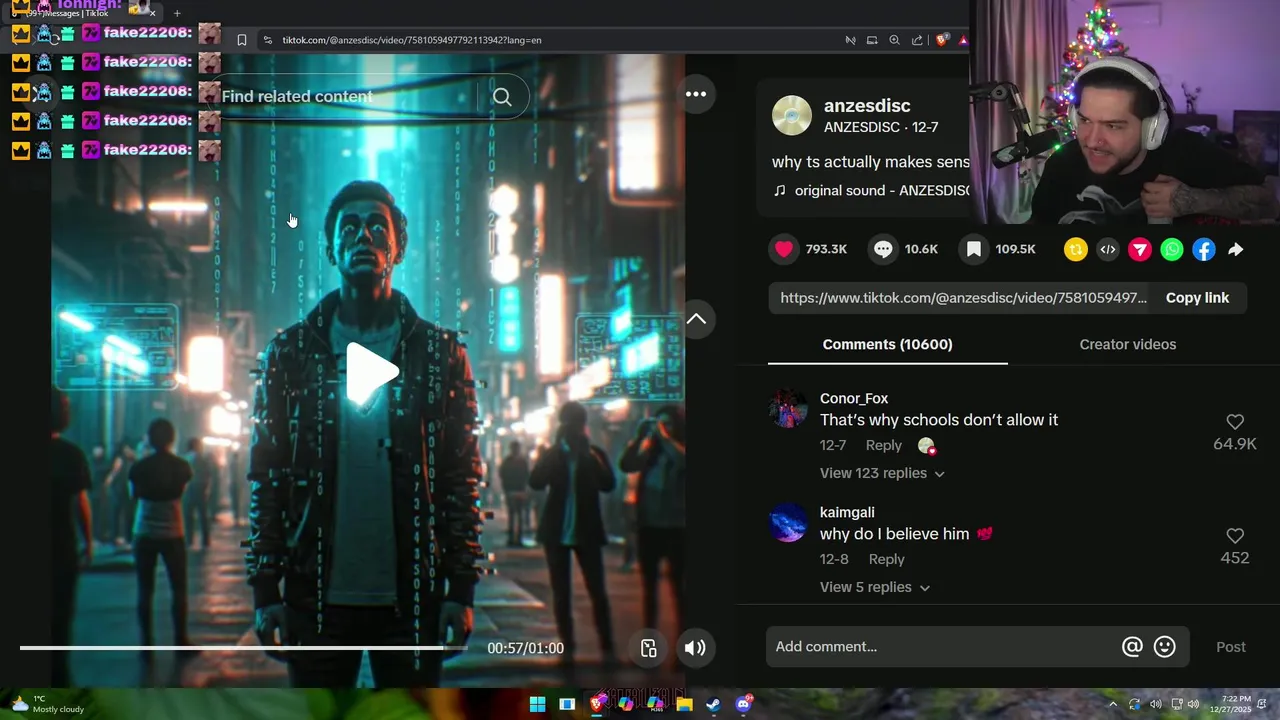This screenshot has height=720, width=1280.
Task: Open anzesdisc profile avatar
Action: [x=792, y=116]
